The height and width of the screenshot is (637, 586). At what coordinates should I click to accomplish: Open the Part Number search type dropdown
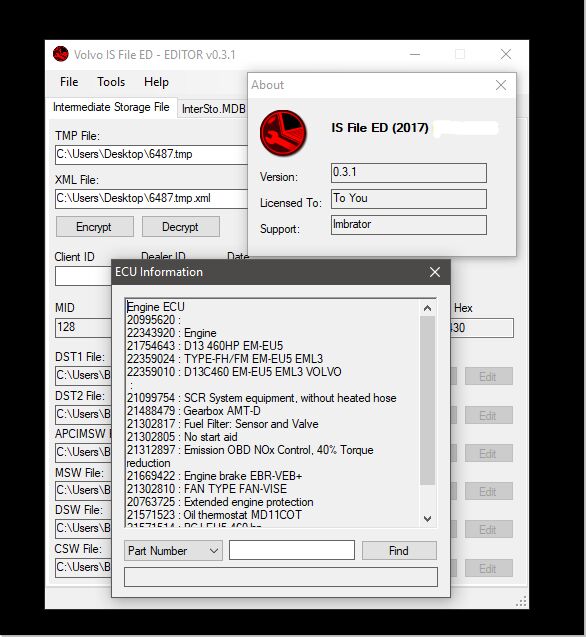[x=173, y=551]
